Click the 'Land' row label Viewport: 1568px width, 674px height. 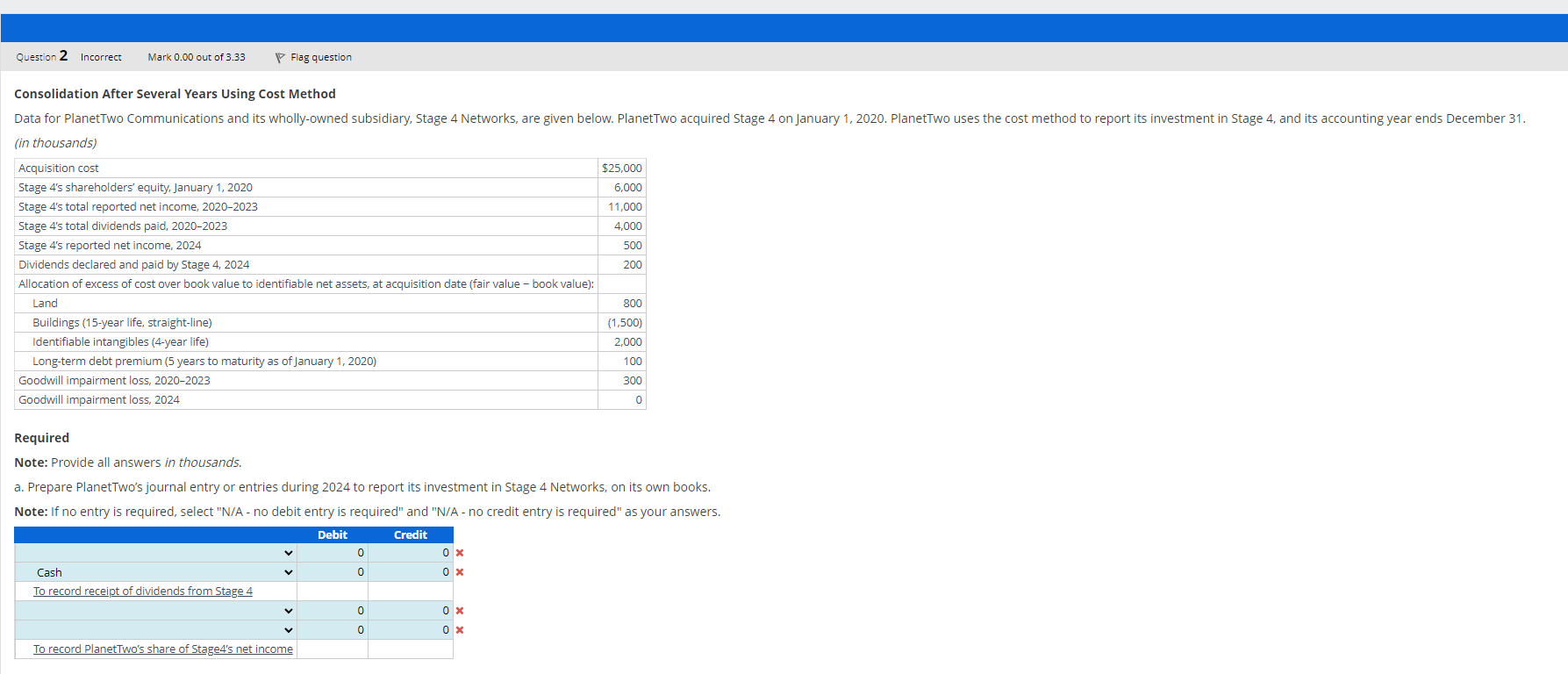pyautogui.click(x=45, y=304)
